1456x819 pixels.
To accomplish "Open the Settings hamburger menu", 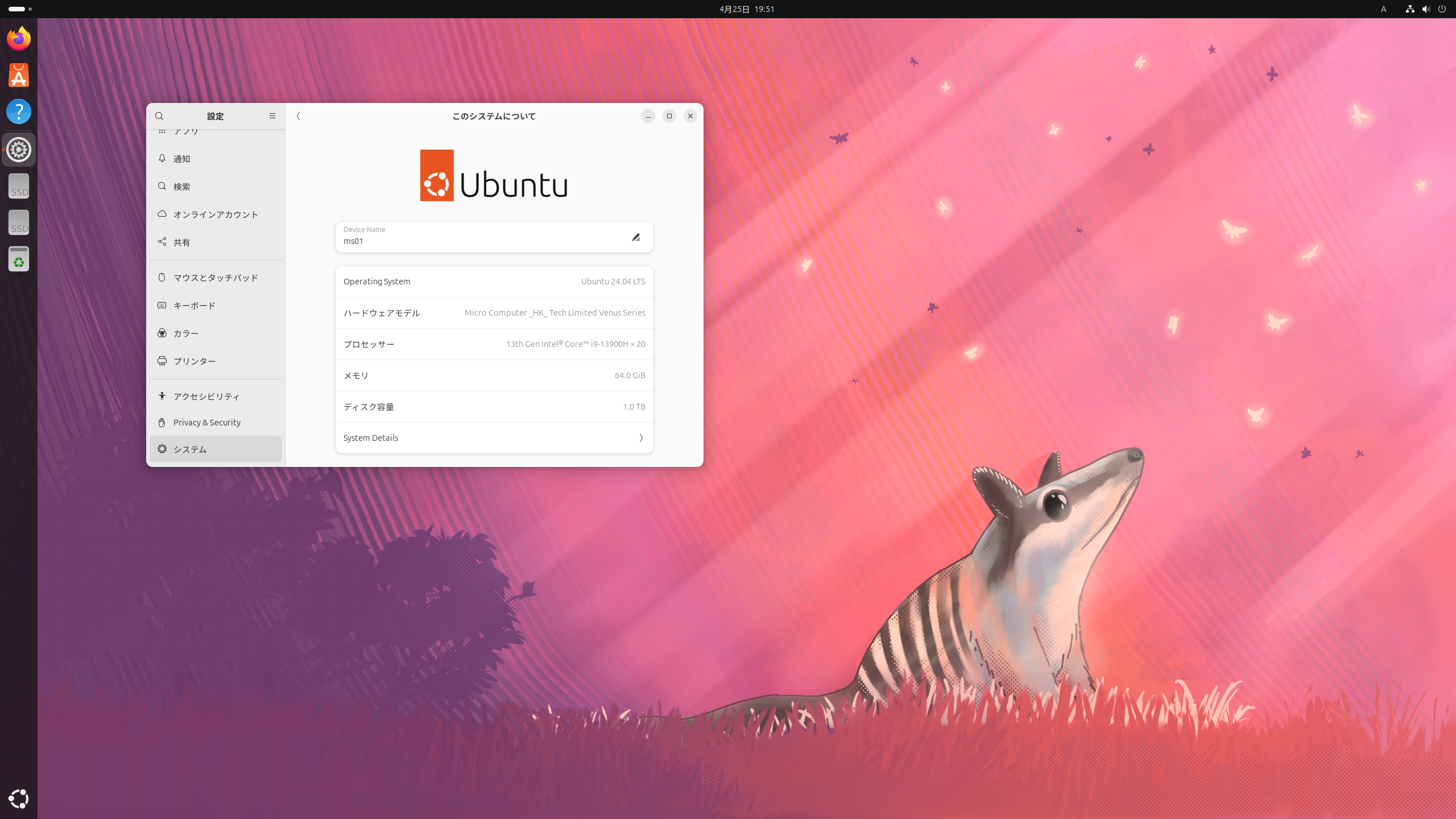I will pos(272,116).
